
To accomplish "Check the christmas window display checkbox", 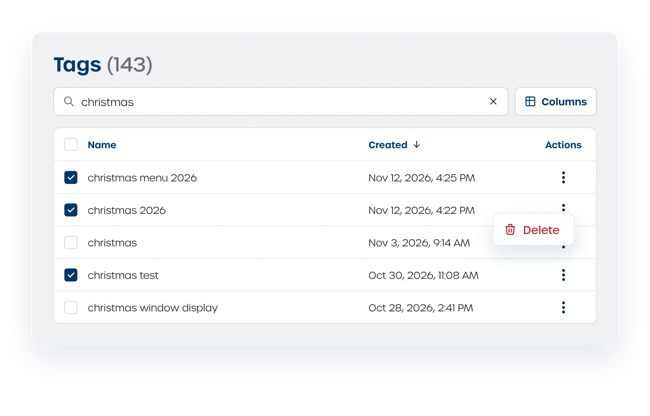I will 71,307.
